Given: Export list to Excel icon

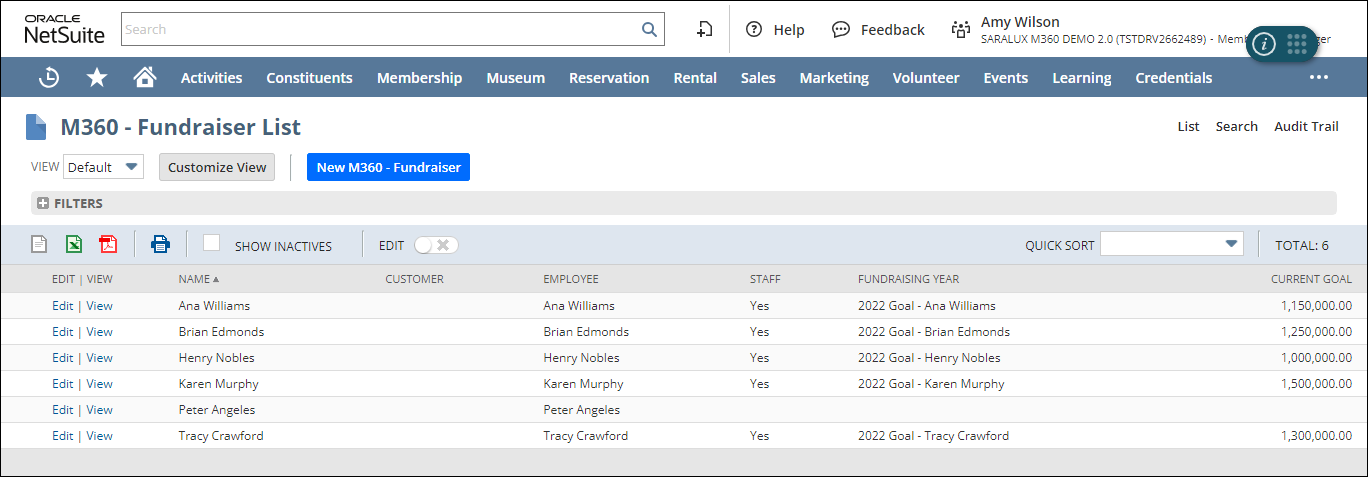Looking at the screenshot, I should [x=74, y=244].
